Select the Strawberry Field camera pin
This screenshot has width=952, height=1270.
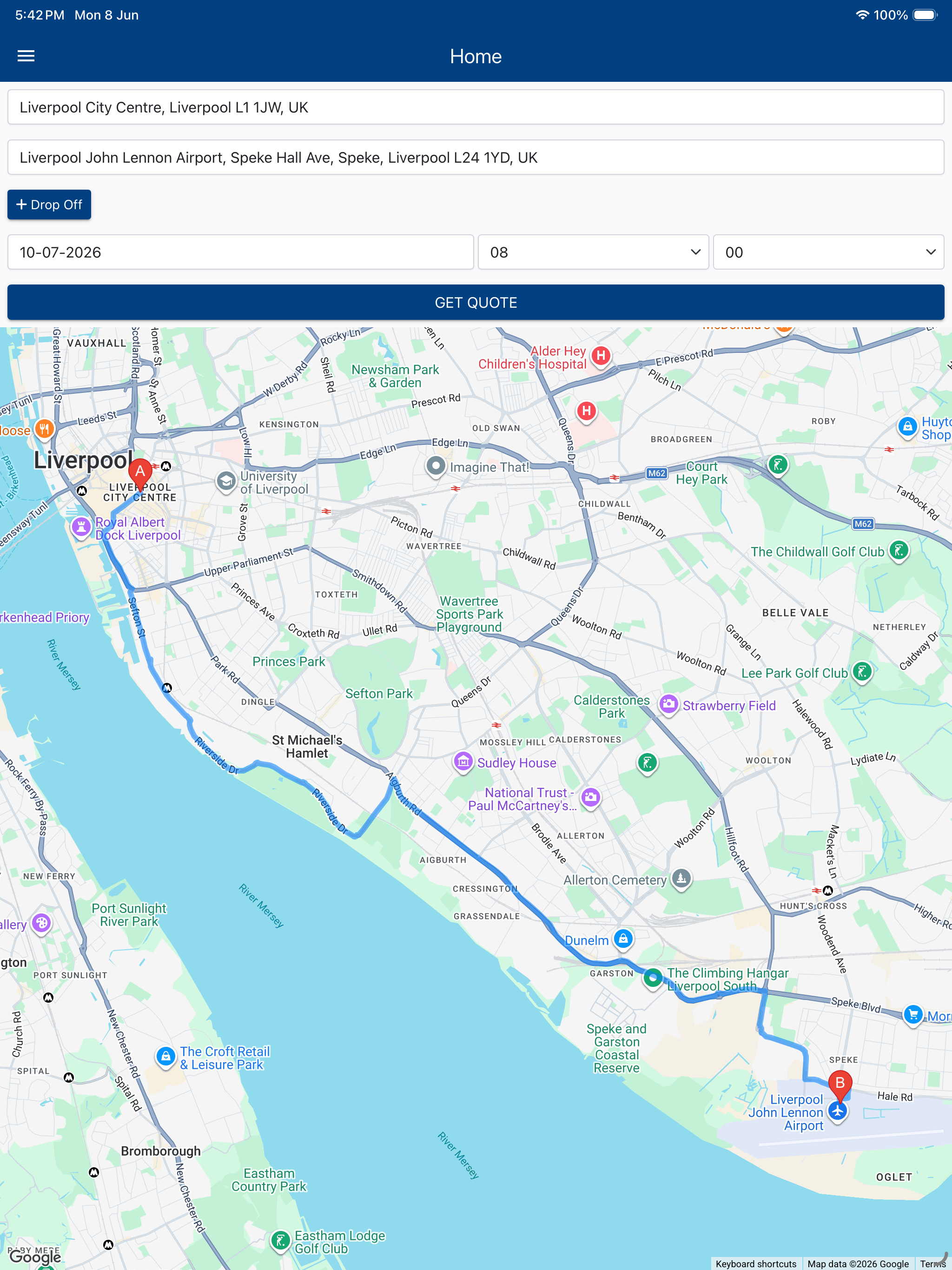(668, 704)
